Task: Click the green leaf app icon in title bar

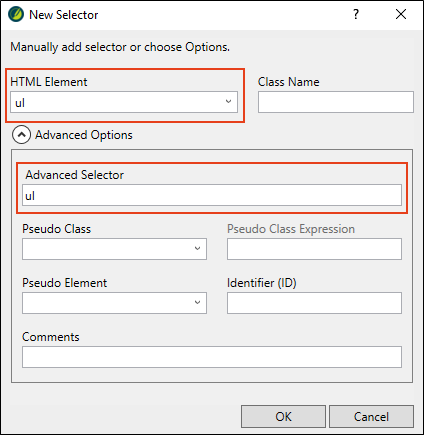Action: 16,15
